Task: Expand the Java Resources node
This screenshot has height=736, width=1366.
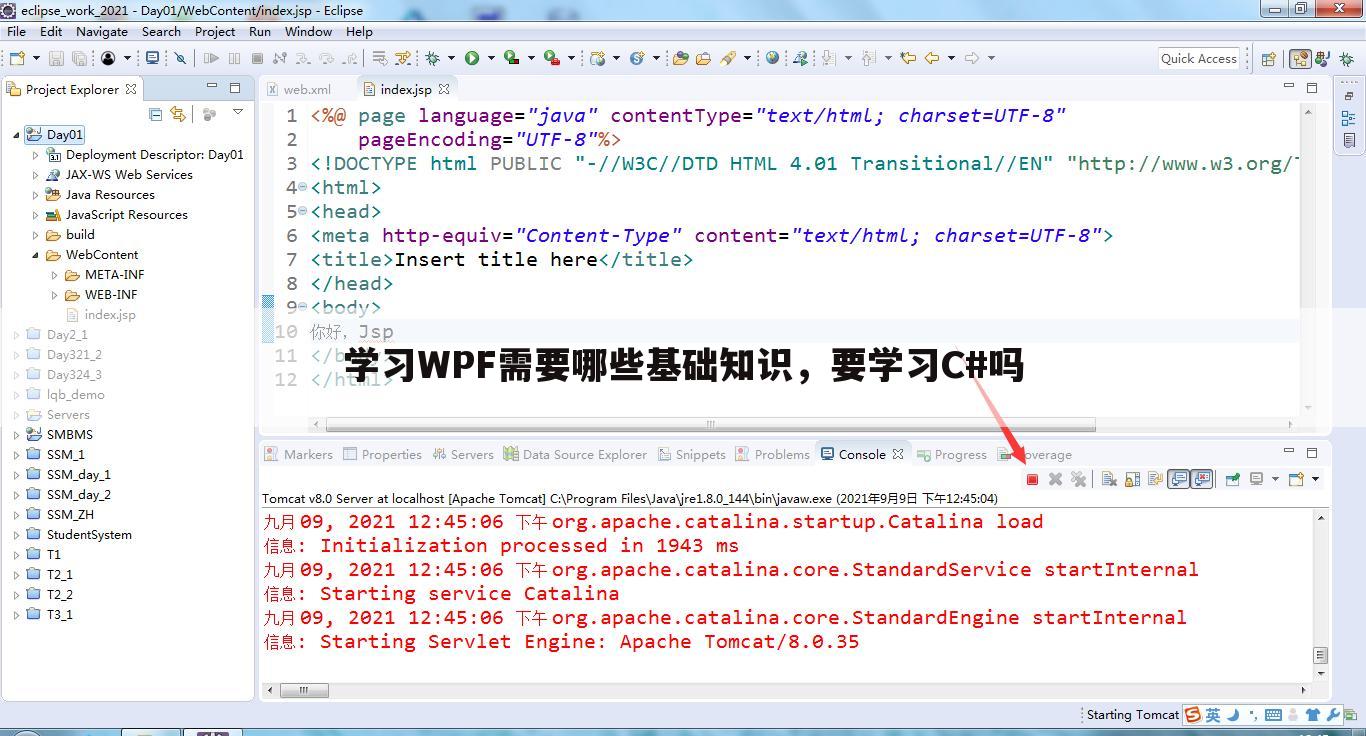Action: (x=36, y=194)
